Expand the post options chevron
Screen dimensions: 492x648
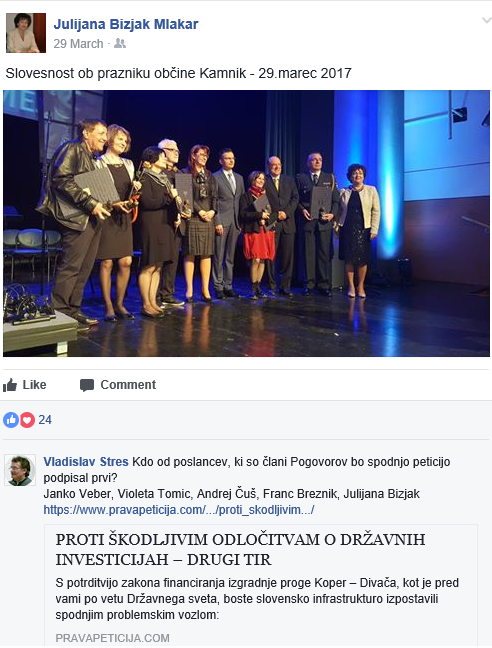click(487, 20)
